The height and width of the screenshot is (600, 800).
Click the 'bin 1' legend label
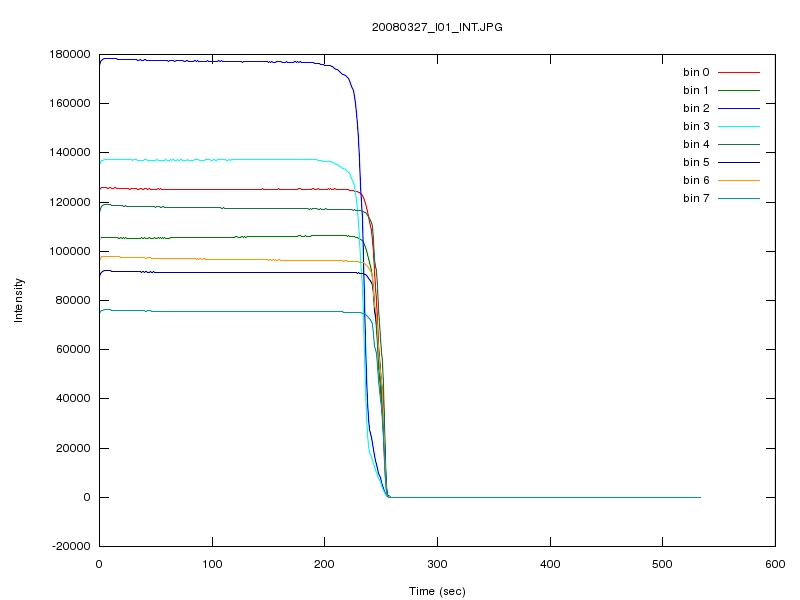tap(696, 90)
